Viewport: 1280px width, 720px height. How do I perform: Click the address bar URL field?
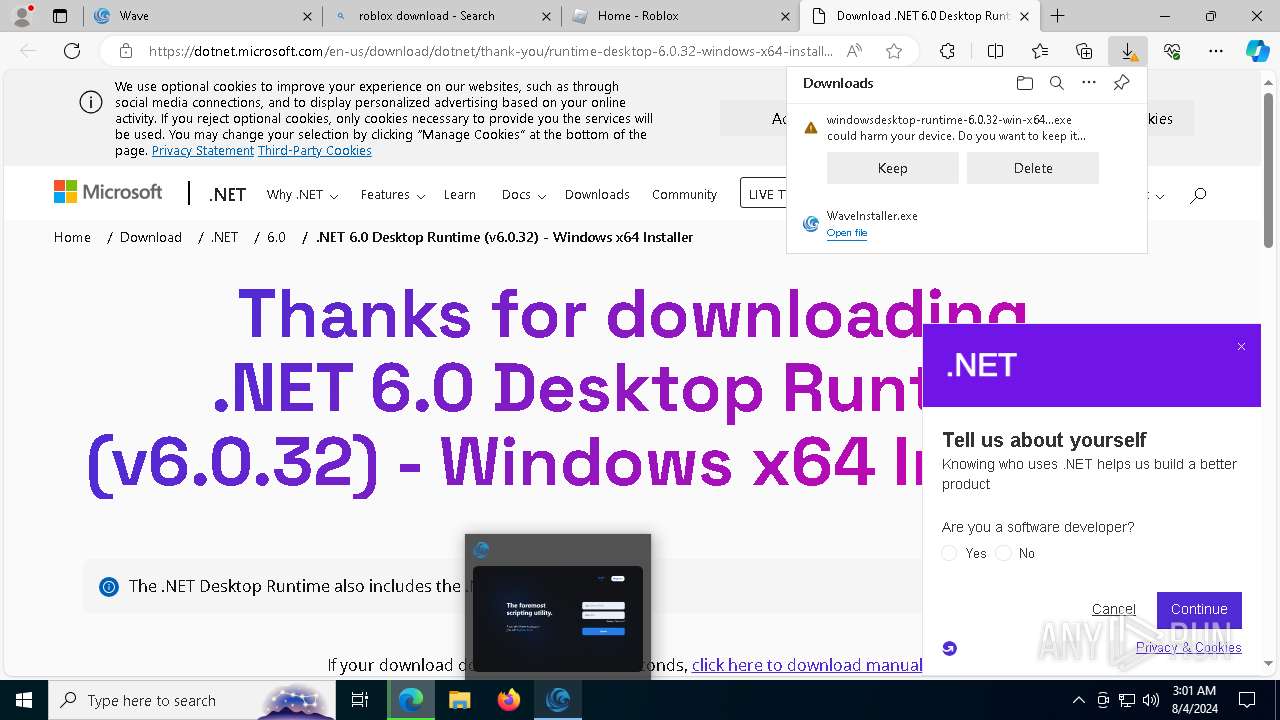pyautogui.click(x=490, y=51)
